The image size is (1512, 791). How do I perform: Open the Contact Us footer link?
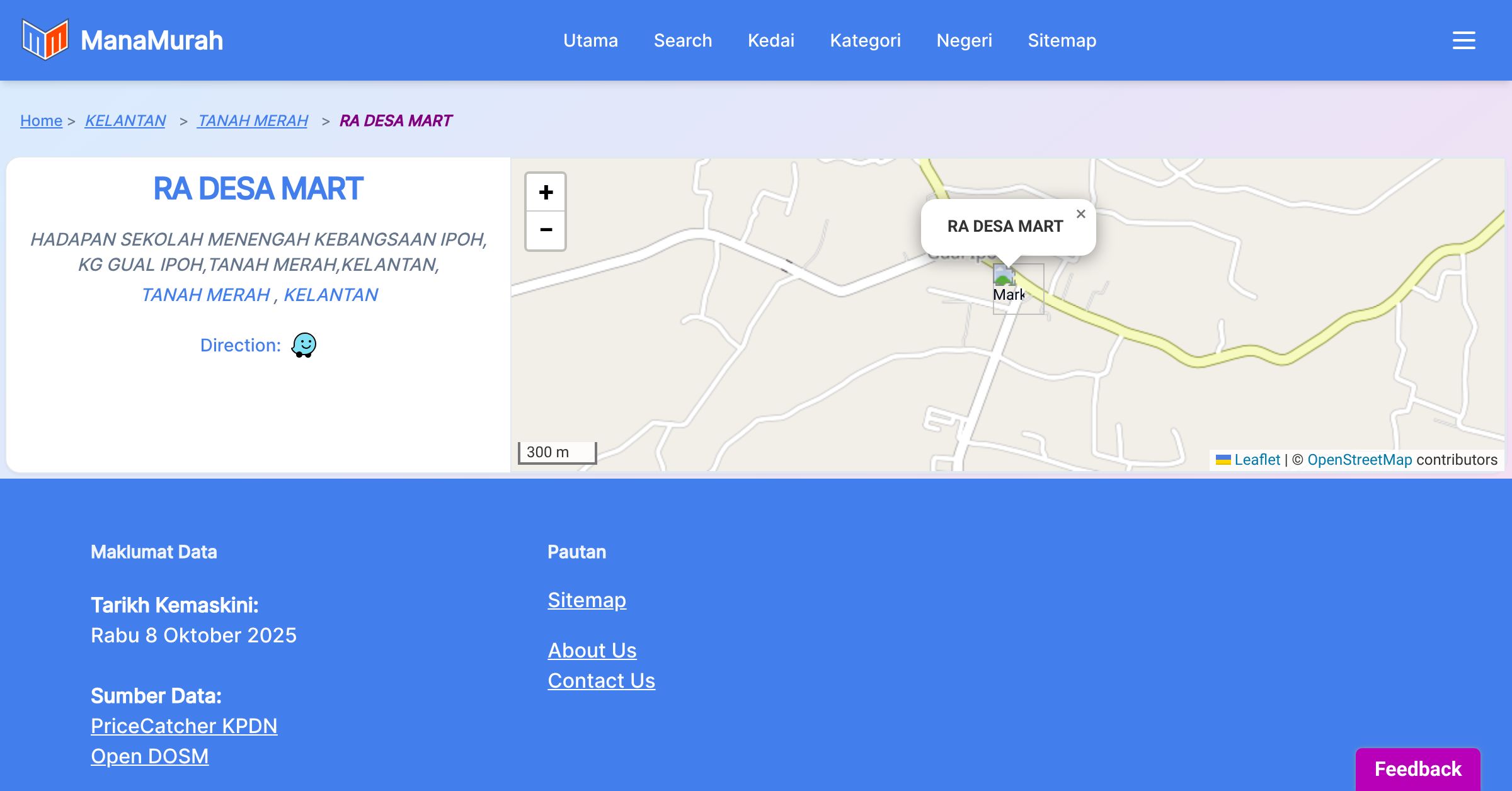[x=601, y=681]
